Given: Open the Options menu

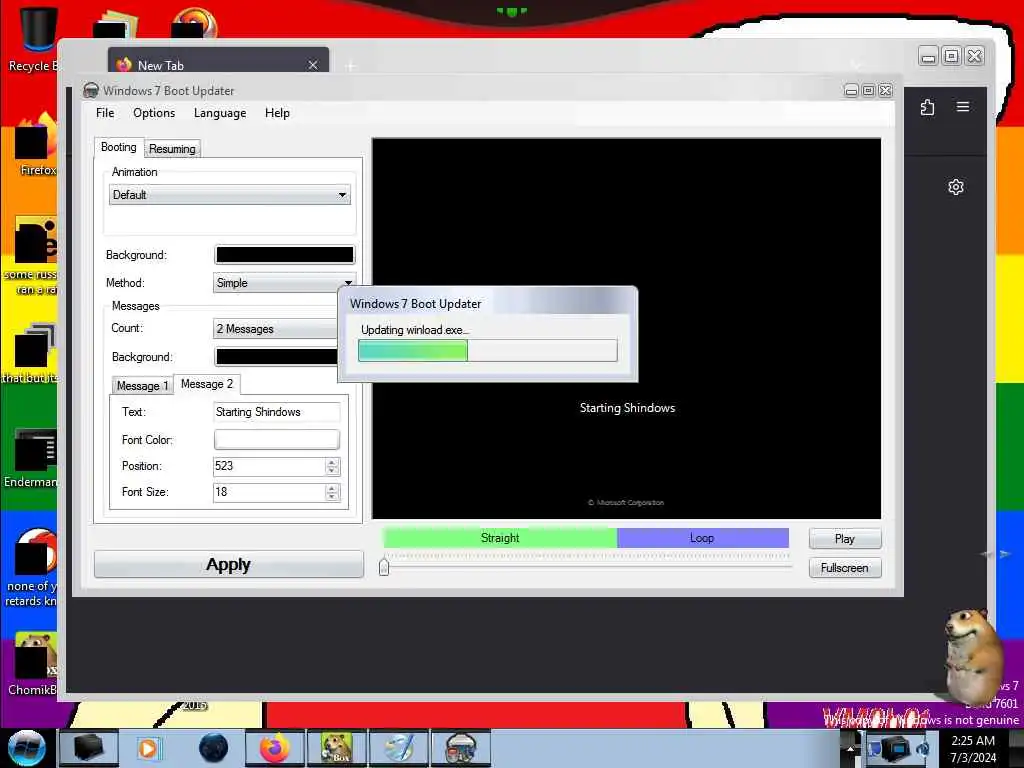Looking at the screenshot, I should [x=154, y=113].
